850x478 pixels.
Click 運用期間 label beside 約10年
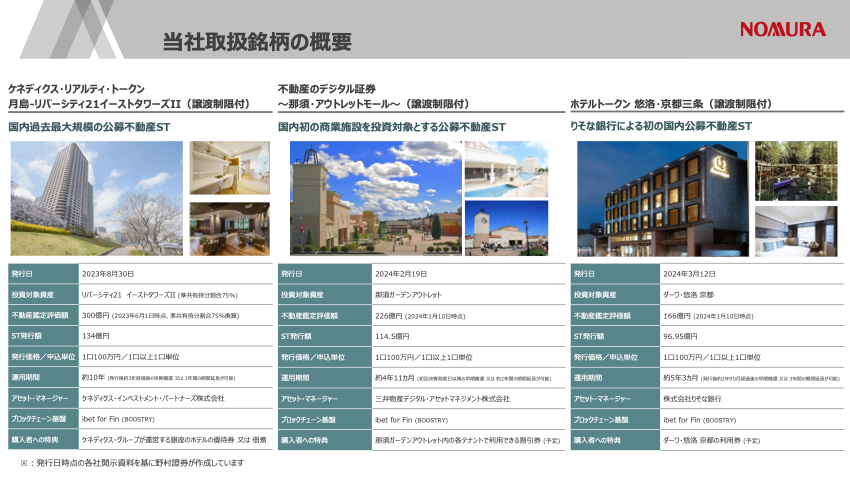click(x=43, y=377)
